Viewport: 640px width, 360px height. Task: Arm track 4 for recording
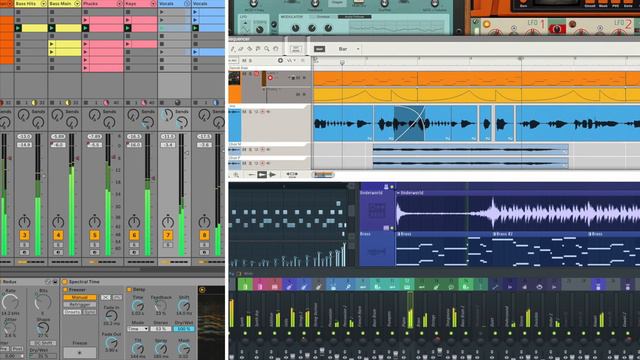(58, 252)
